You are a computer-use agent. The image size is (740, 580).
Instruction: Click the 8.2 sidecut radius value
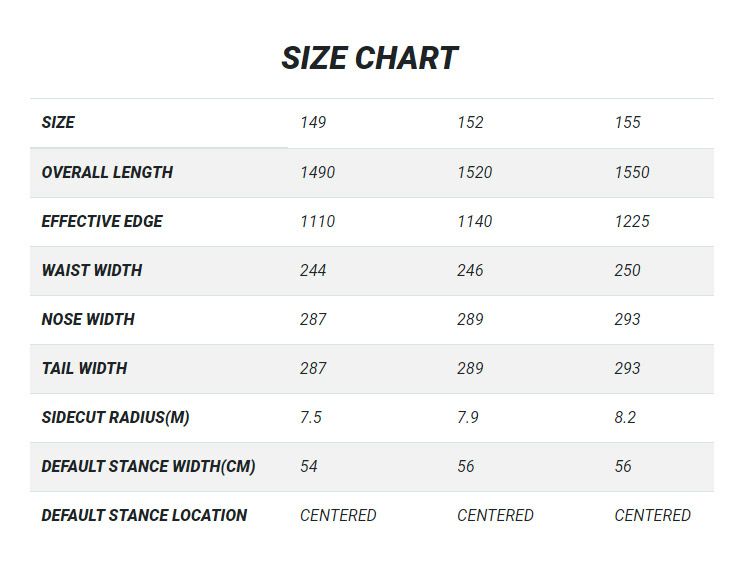625,418
